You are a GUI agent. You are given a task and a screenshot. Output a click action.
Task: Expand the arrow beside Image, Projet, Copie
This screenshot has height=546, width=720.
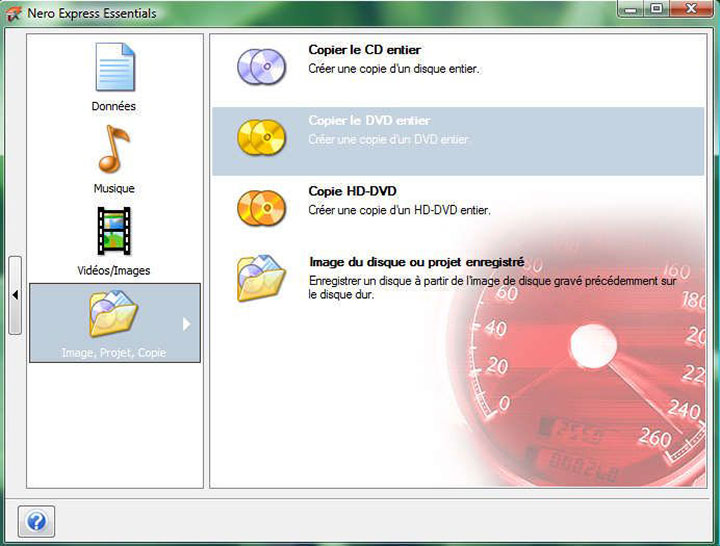[186, 324]
